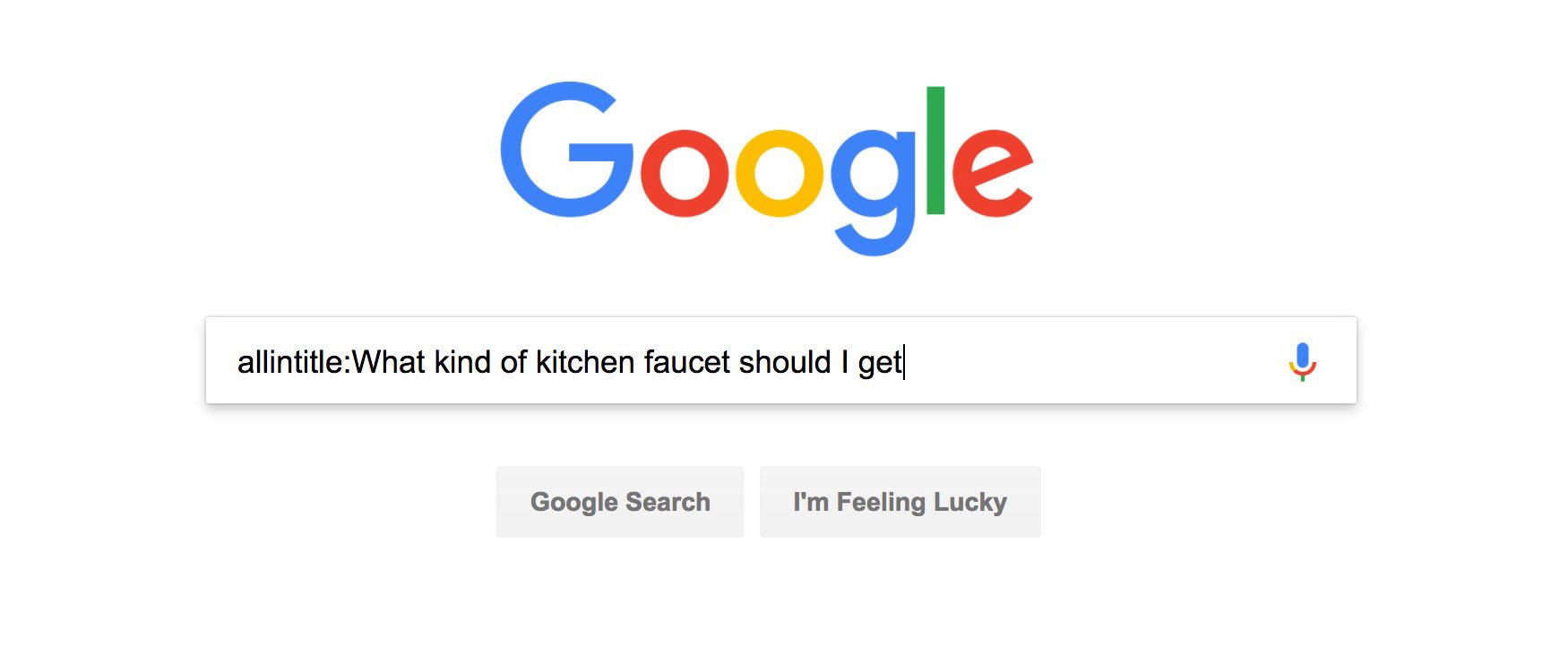Click the voice search microphone icon

pyautogui.click(x=1302, y=361)
